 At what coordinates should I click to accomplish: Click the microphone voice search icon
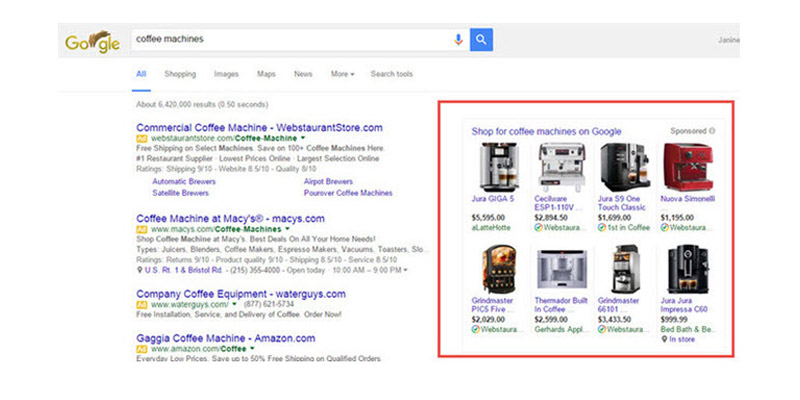click(458, 39)
